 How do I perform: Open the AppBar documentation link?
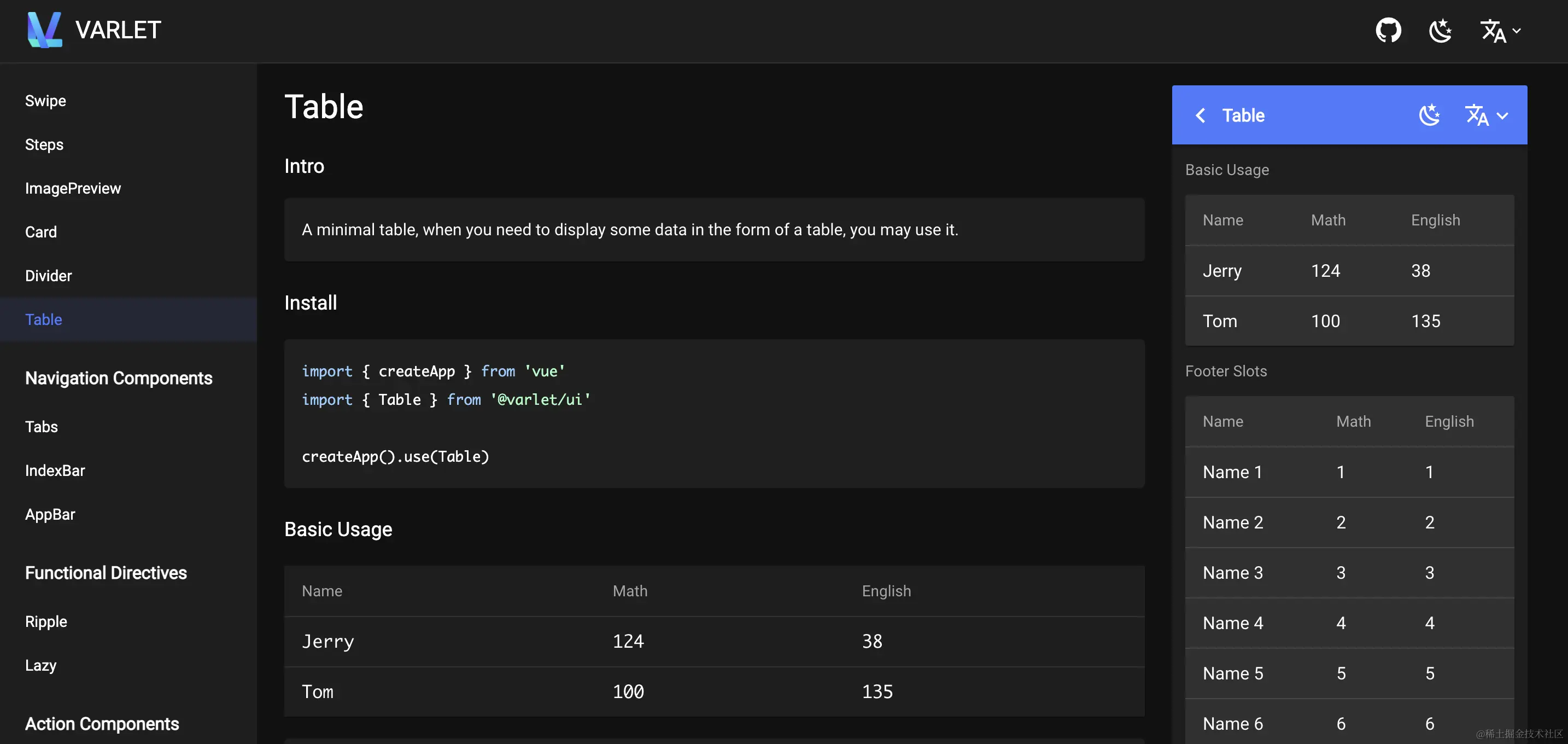coord(50,514)
